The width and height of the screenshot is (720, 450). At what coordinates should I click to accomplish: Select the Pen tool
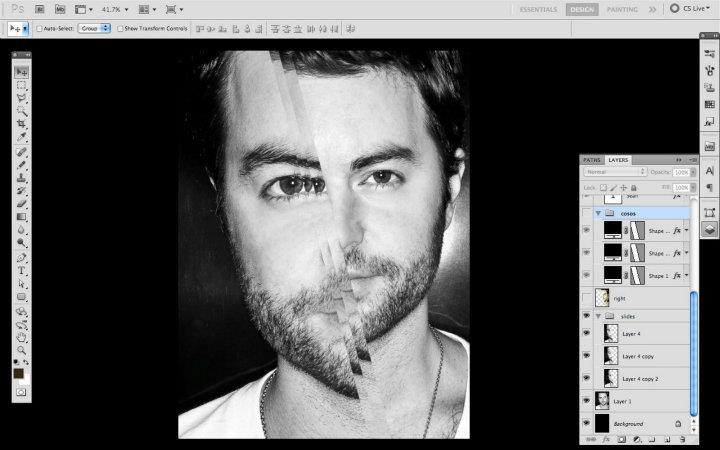pos(21,258)
